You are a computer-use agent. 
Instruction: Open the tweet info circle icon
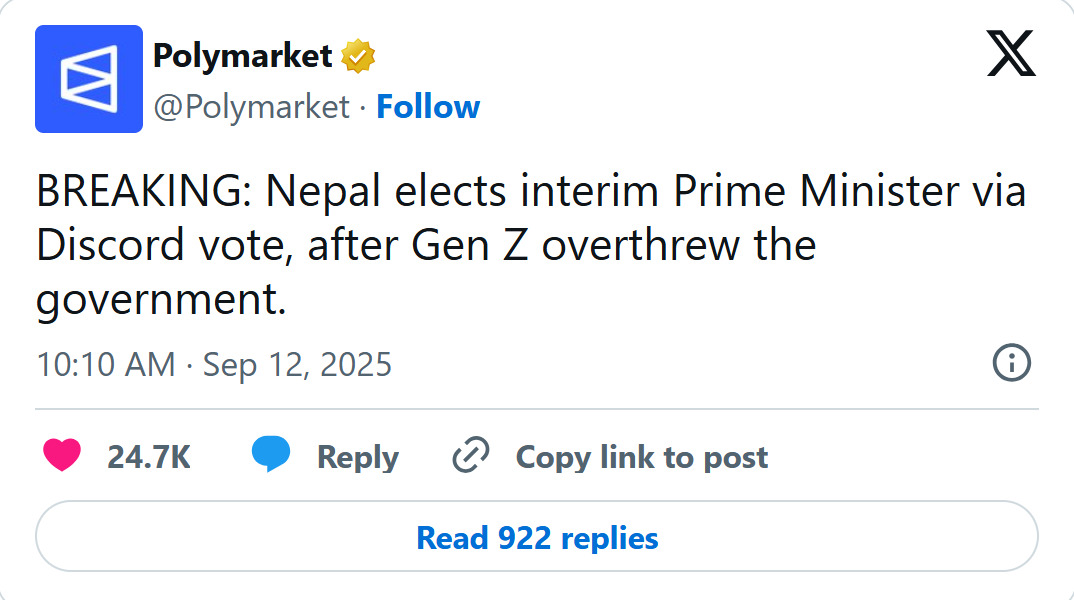tap(1012, 362)
